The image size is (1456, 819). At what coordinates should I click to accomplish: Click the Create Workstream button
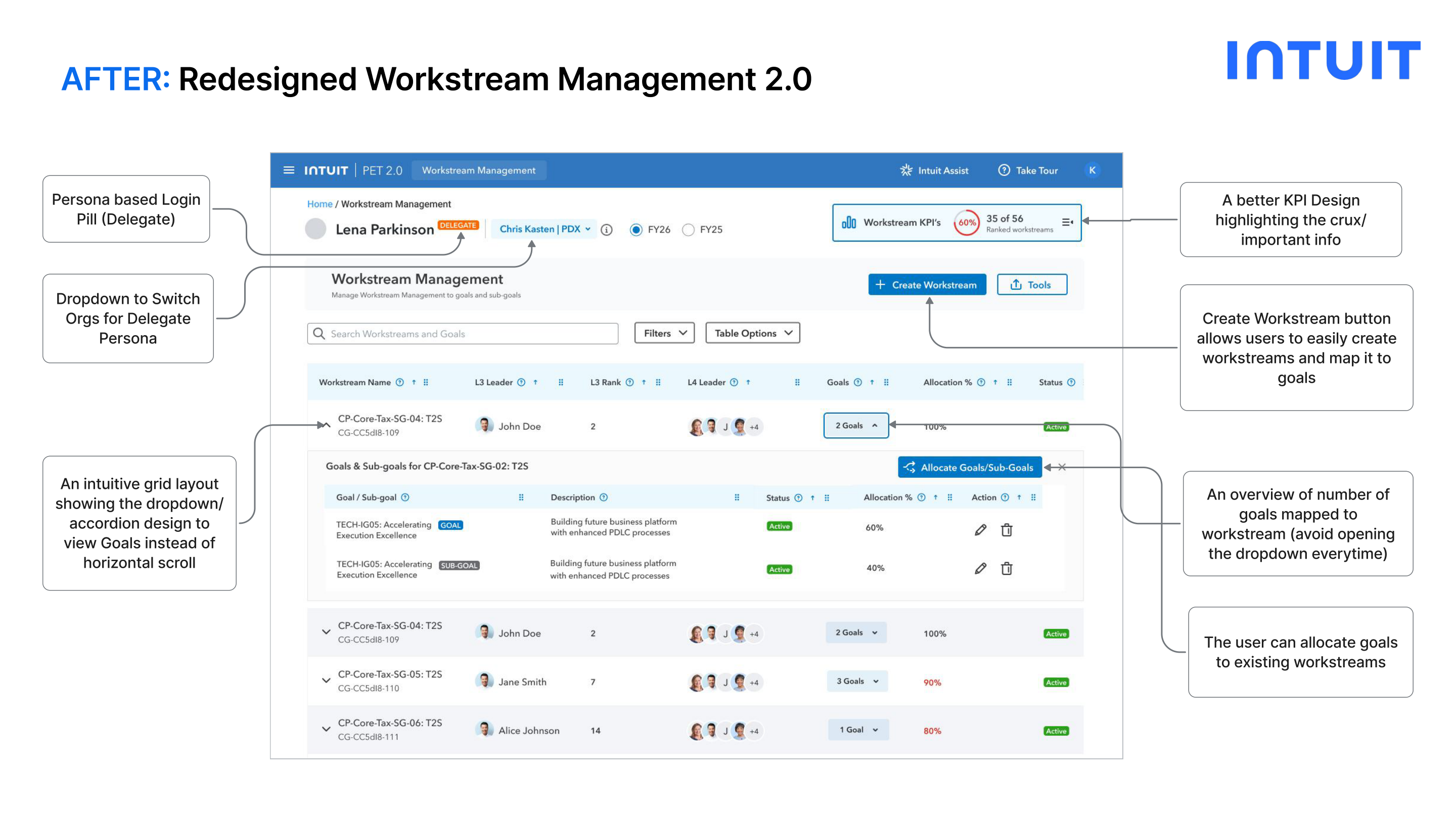[927, 285]
